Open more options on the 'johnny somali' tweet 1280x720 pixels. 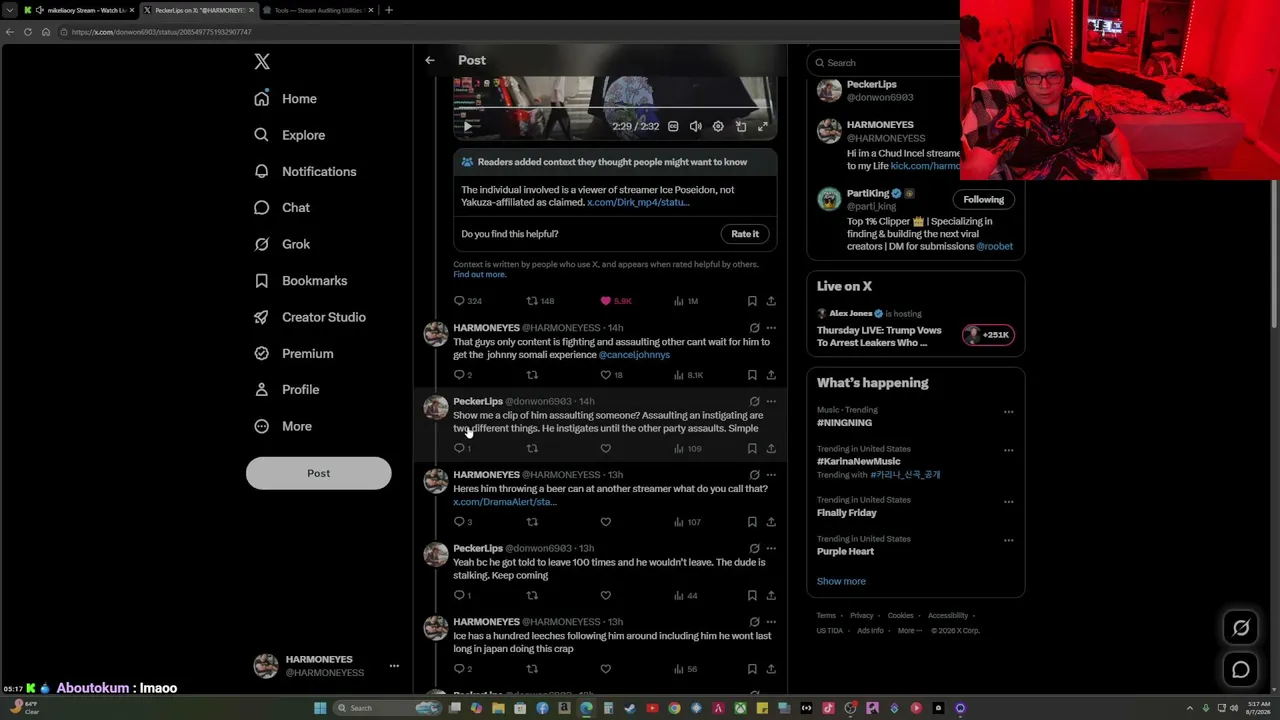771,328
